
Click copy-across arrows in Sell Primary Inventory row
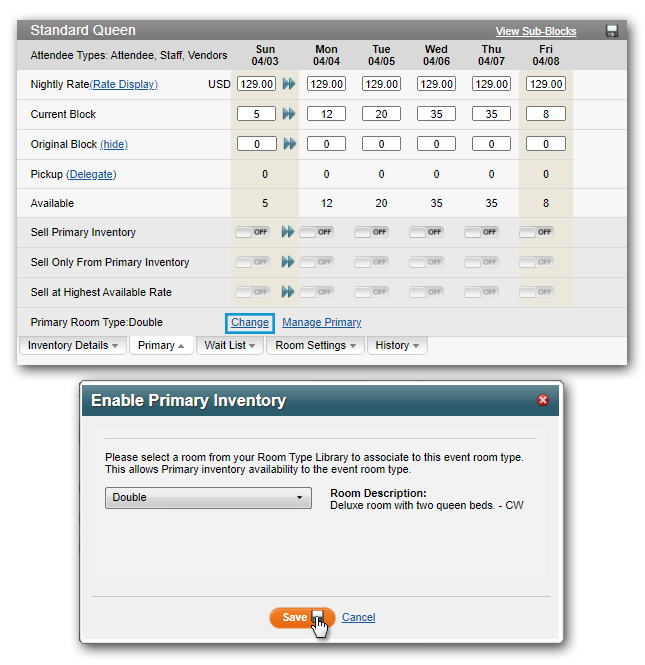click(x=289, y=232)
